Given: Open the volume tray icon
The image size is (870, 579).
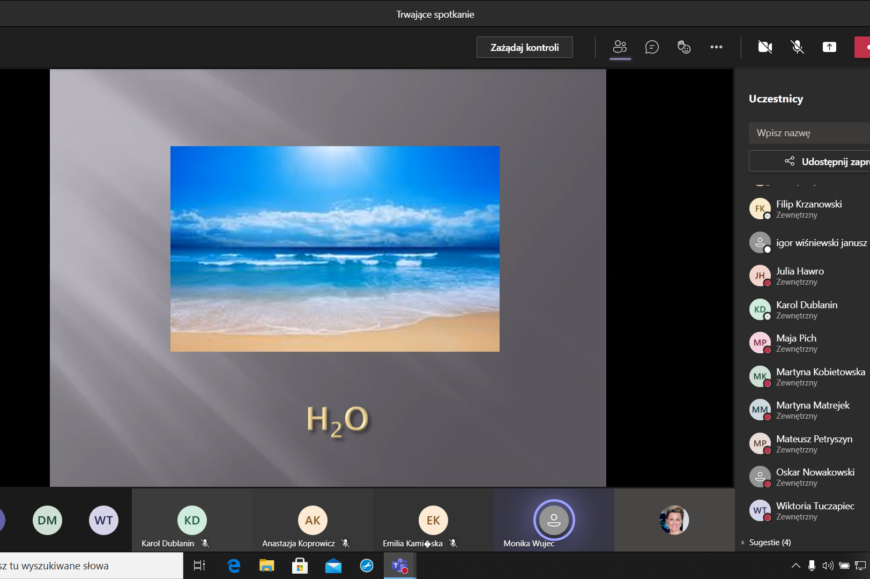Looking at the screenshot, I should [x=828, y=566].
